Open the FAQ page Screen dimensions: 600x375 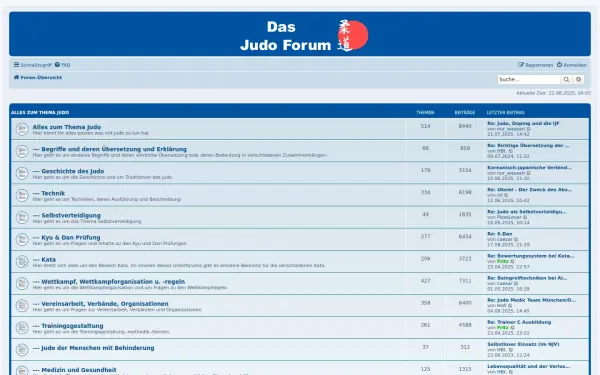pos(63,65)
